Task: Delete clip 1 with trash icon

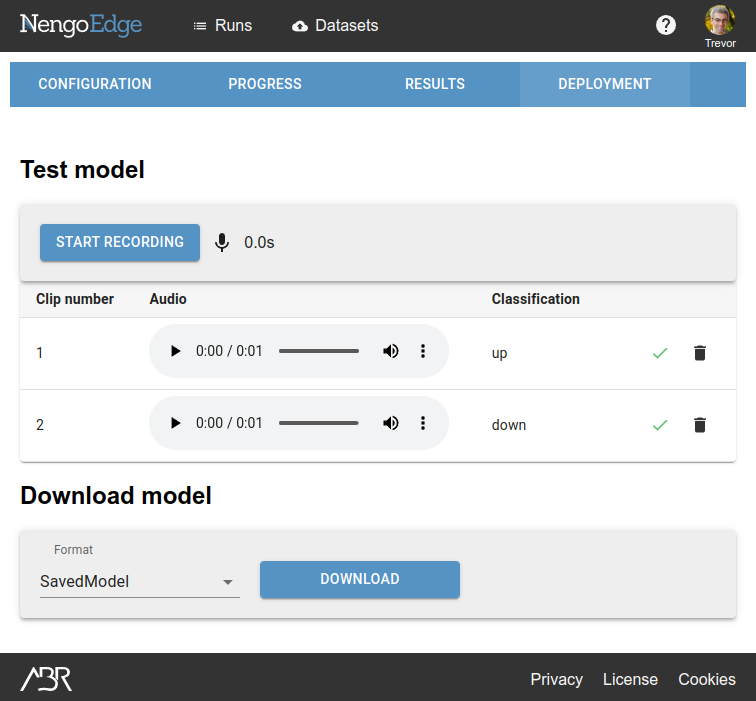Action: point(700,353)
